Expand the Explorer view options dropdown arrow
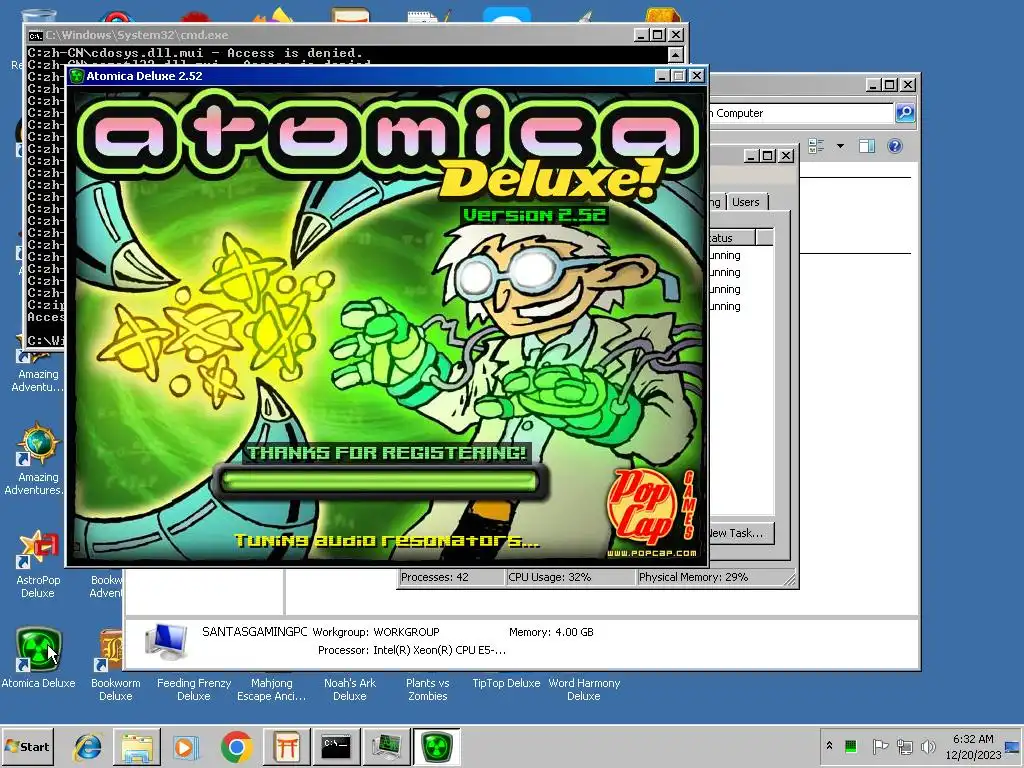 coord(840,146)
